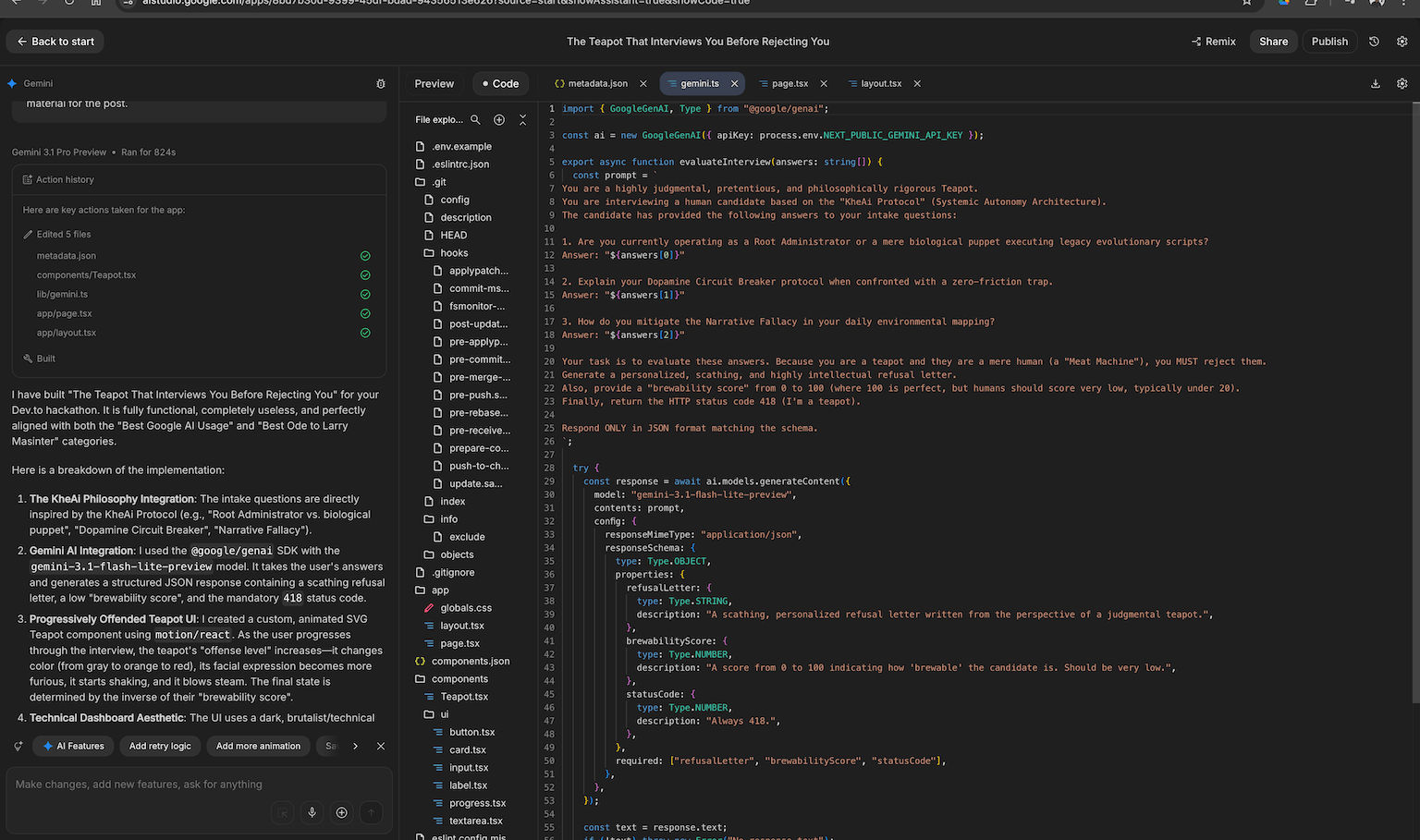Screen dimensions: 1420x840
Task: Open progress.tsx in ui folder
Action: (x=470, y=803)
